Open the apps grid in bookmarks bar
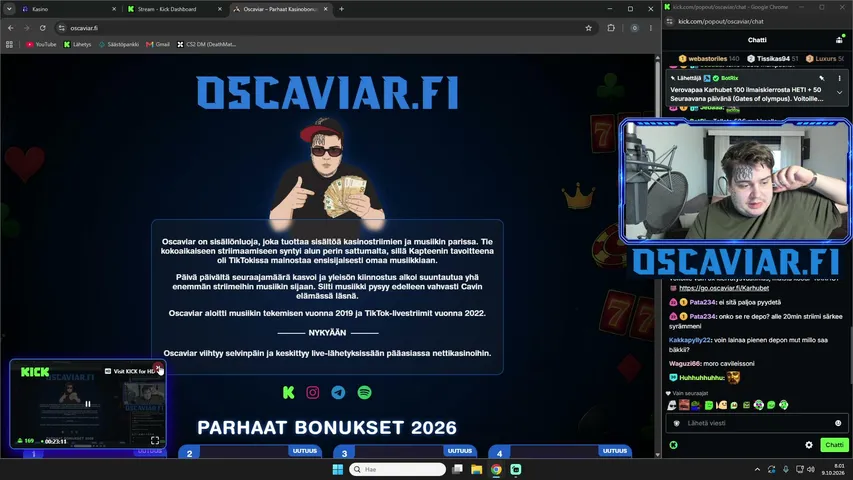 pos(9,45)
